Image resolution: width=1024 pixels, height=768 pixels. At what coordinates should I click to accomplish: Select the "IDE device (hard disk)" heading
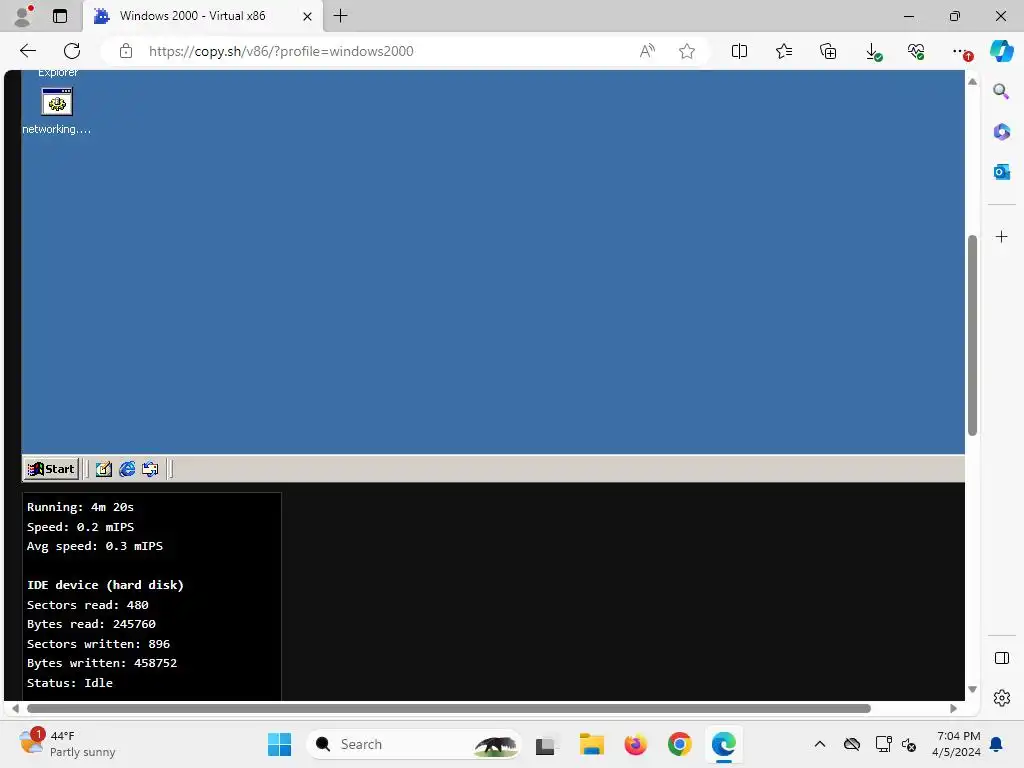105,585
